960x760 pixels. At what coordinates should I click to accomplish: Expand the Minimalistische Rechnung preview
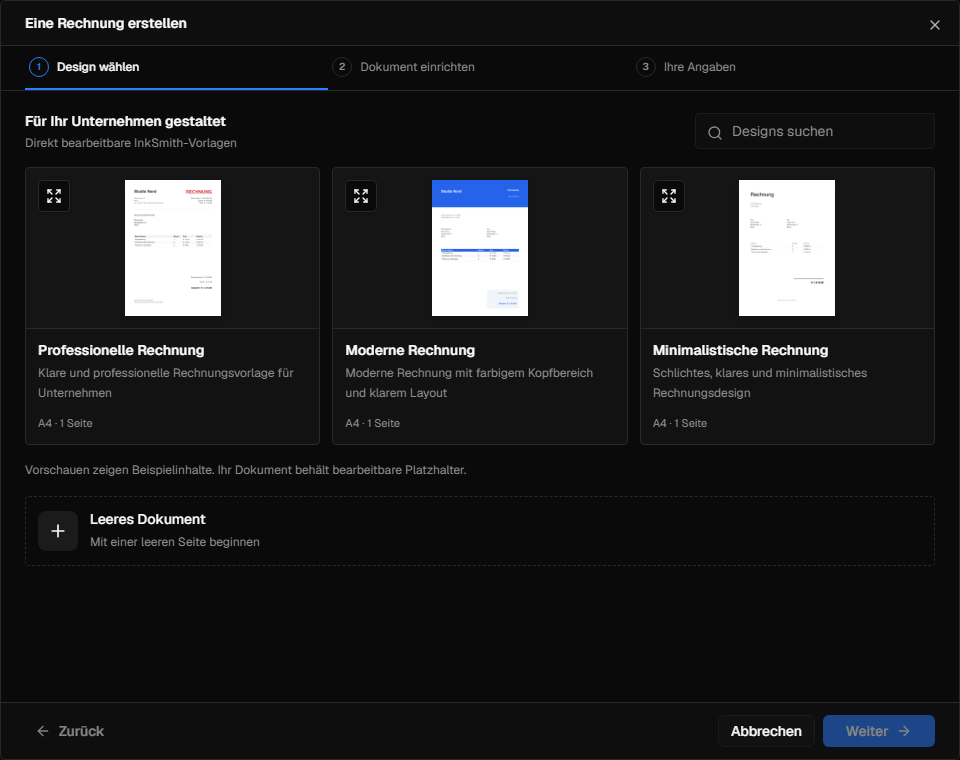pos(669,196)
